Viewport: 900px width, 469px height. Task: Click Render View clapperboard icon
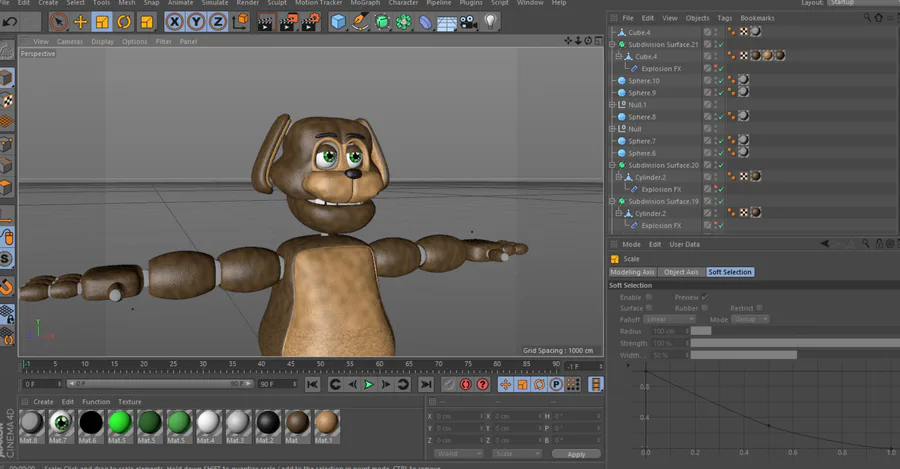click(265, 22)
